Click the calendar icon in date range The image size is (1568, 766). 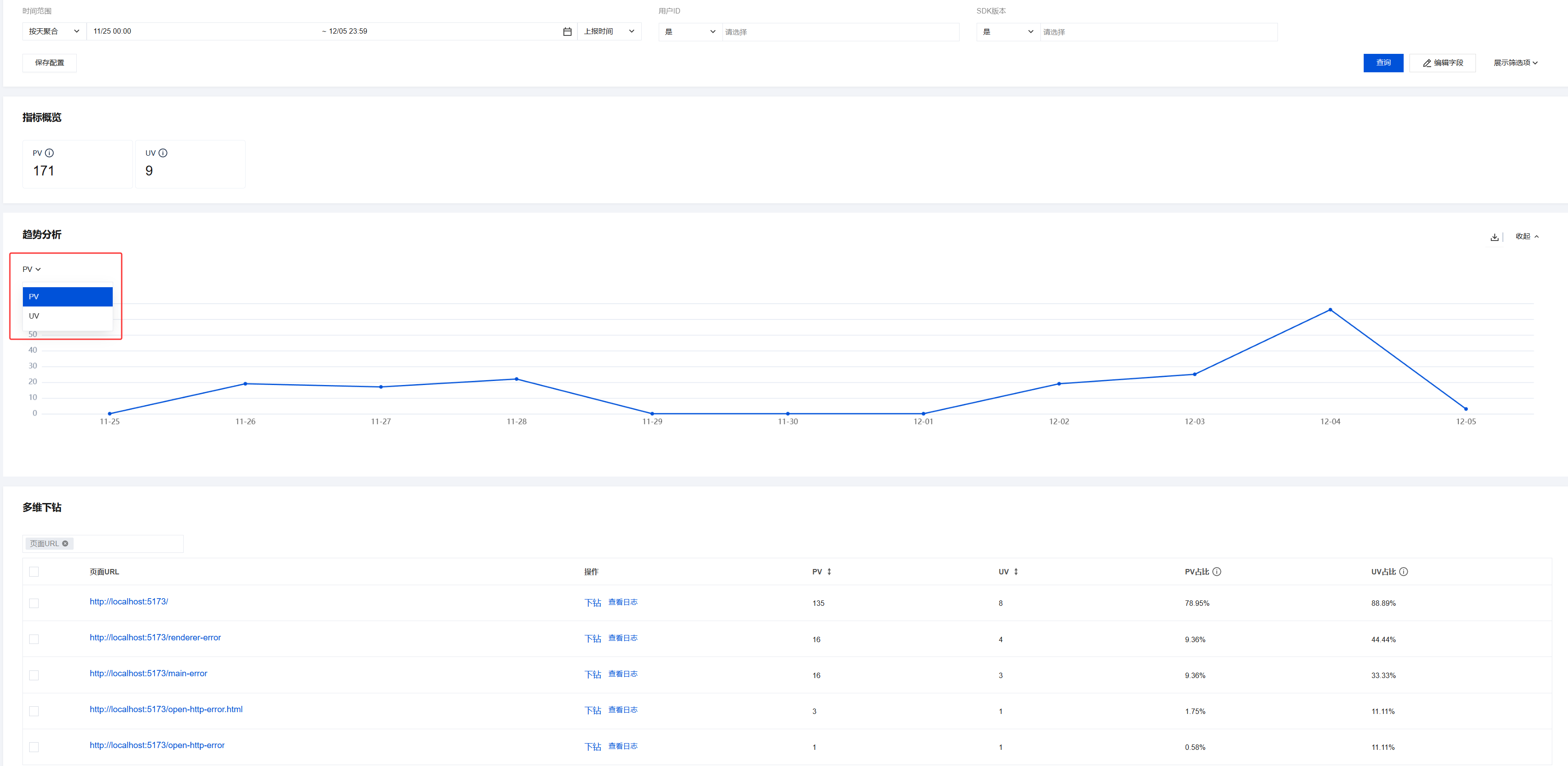pyautogui.click(x=567, y=32)
